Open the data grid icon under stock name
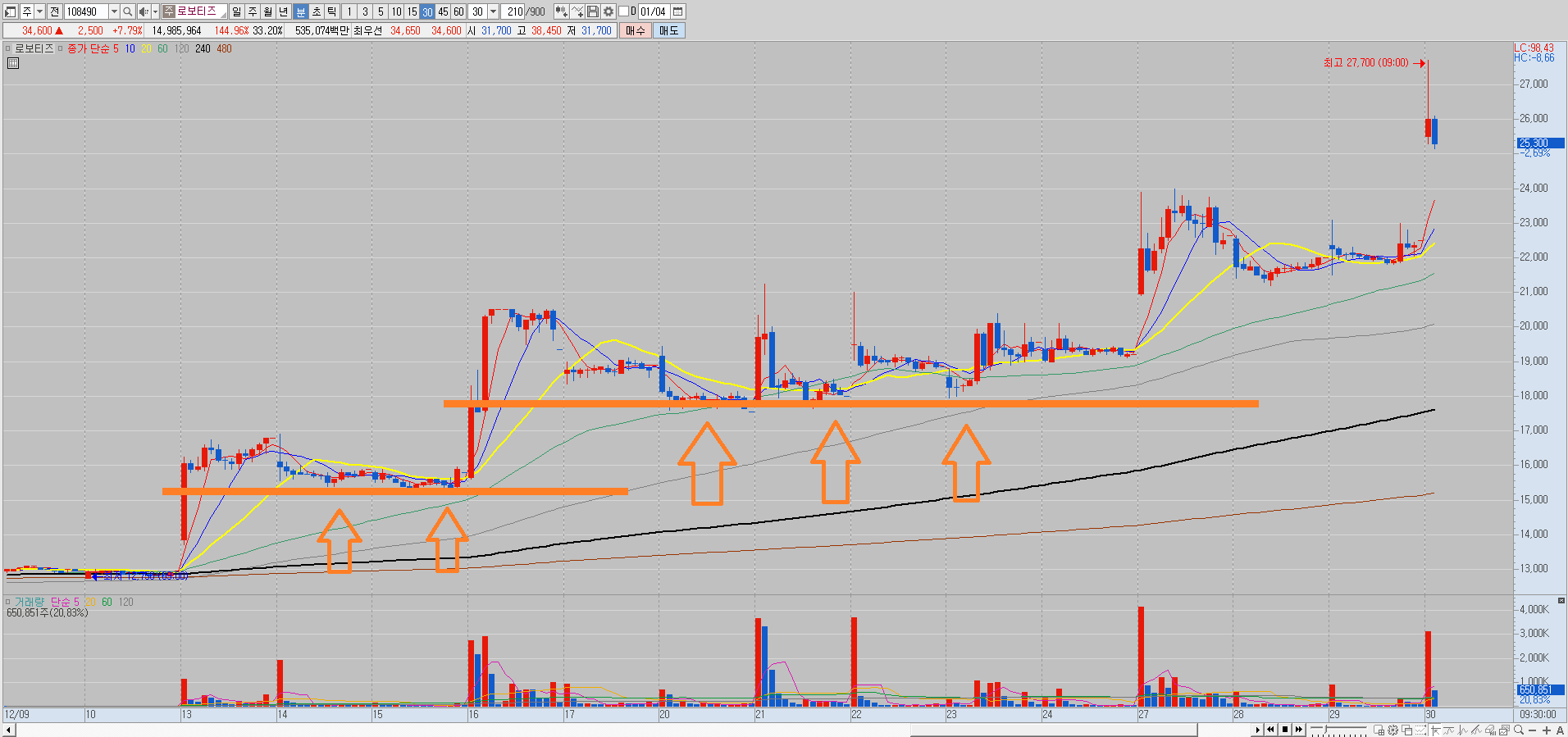This screenshot has width=1568, height=737. pos(13,63)
